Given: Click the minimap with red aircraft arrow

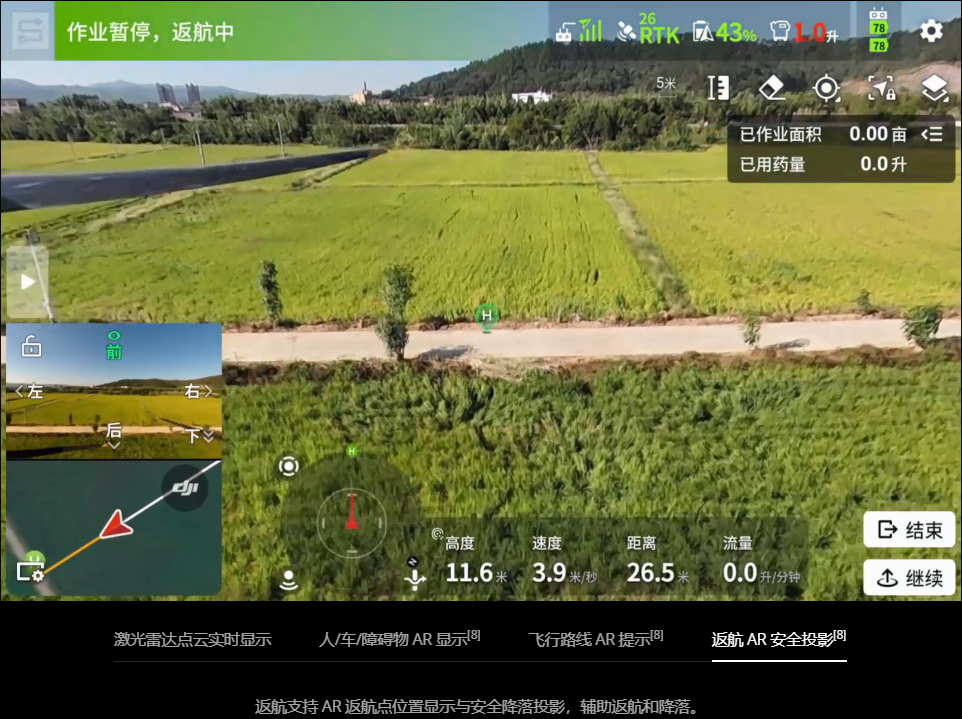Looking at the screenshot, I should point(114,528).
